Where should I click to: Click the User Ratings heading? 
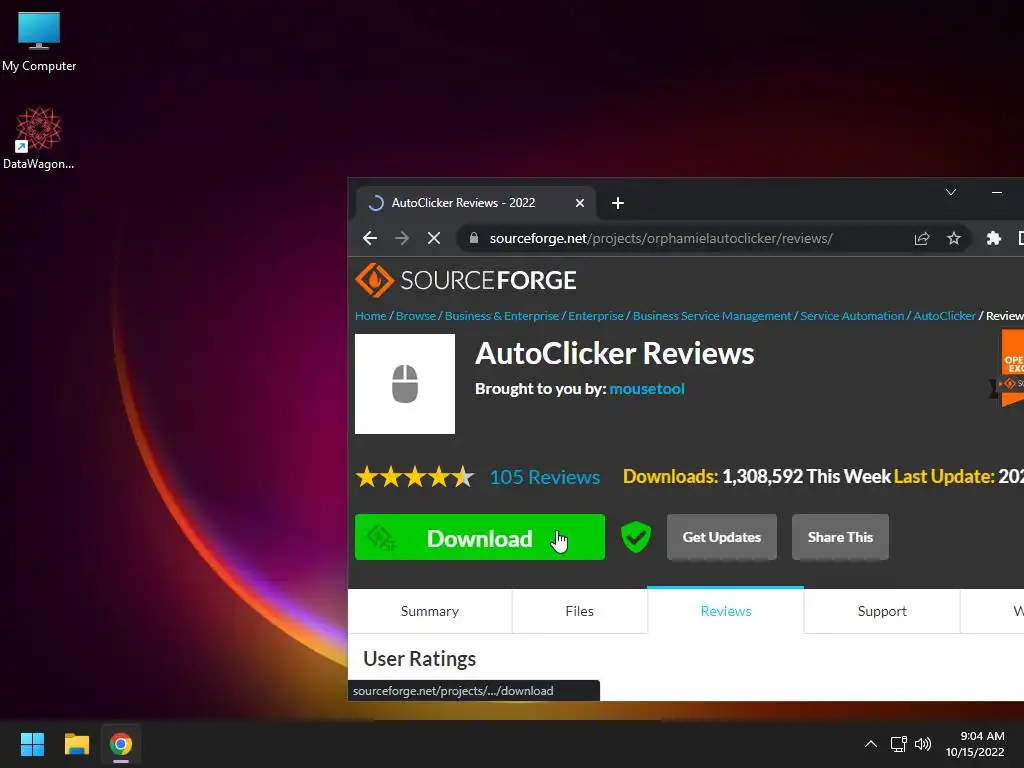click(x=419, y=659)
